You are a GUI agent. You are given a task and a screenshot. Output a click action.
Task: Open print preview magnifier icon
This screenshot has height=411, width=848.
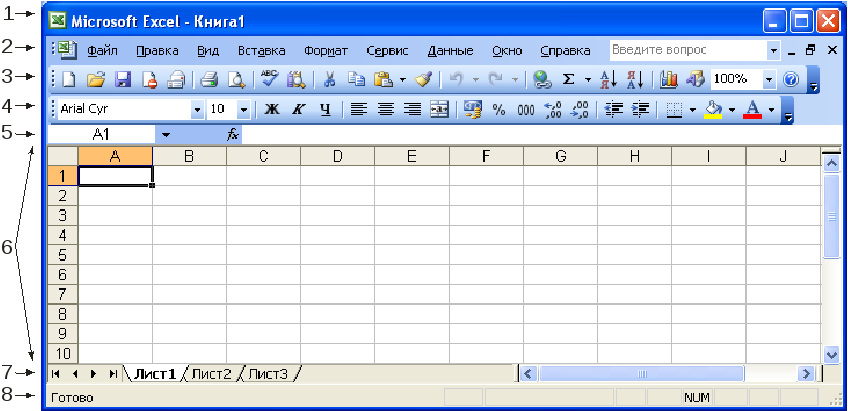(236, 79)
